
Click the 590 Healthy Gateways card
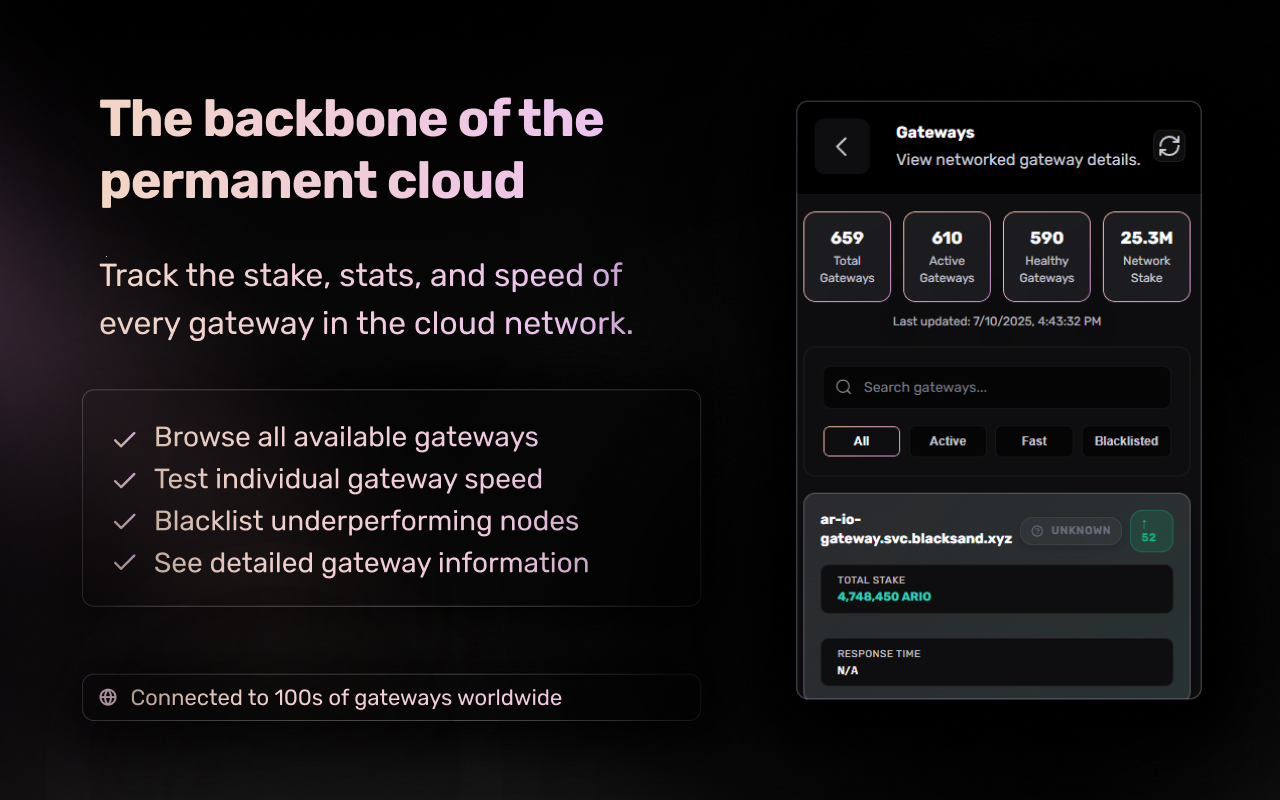click(1047, 257)
